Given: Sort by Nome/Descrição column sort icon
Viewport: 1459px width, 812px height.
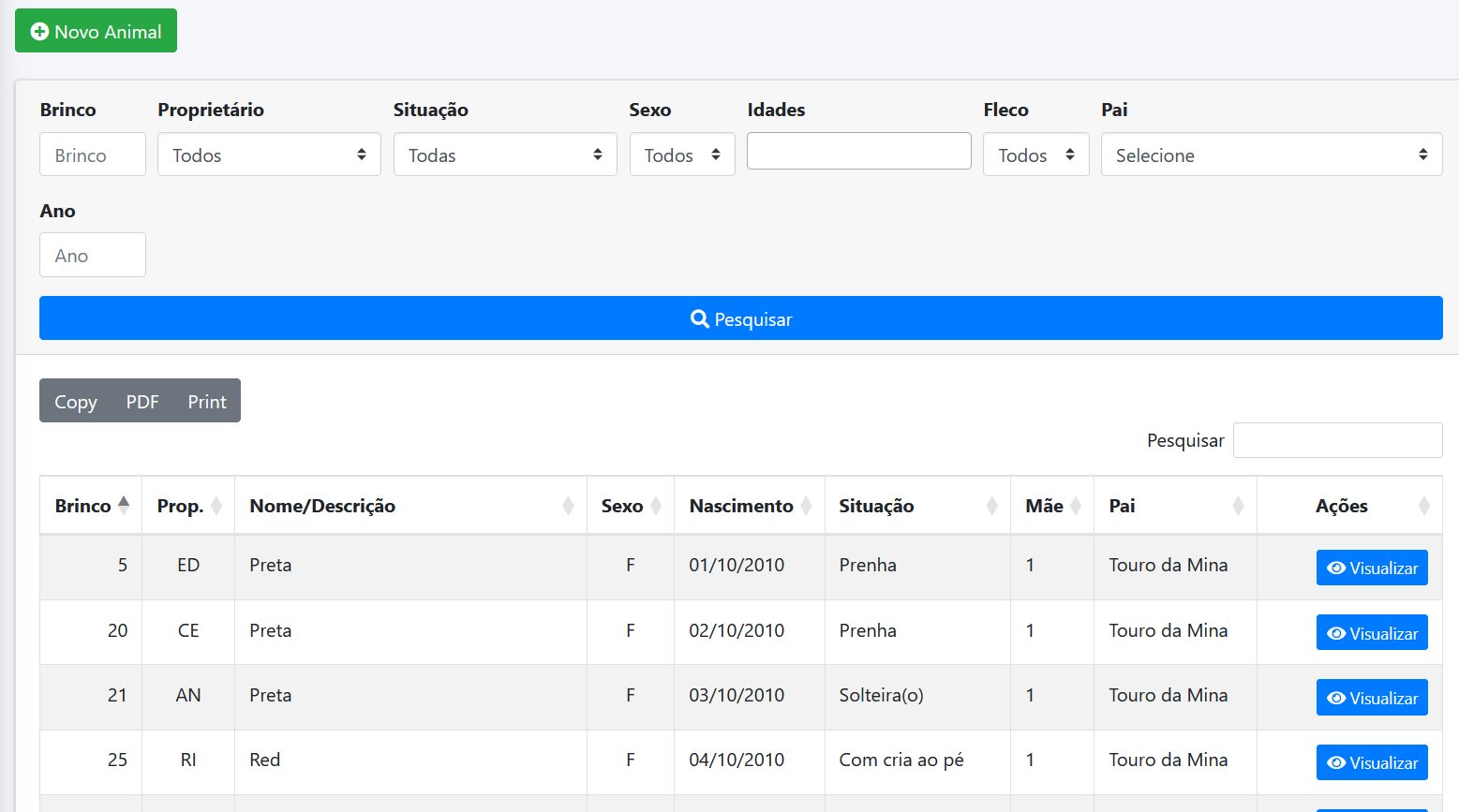Looking at the screenshot, I should tap(568, 506).
